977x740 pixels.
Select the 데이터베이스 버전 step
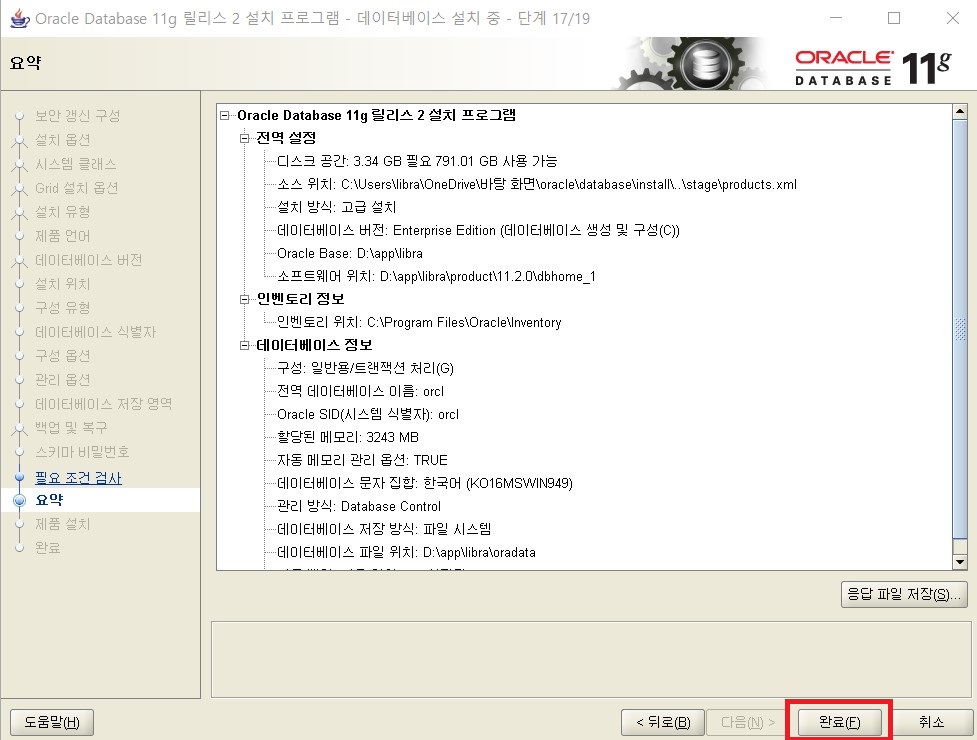pyautogui.click(x=88, y=260)
